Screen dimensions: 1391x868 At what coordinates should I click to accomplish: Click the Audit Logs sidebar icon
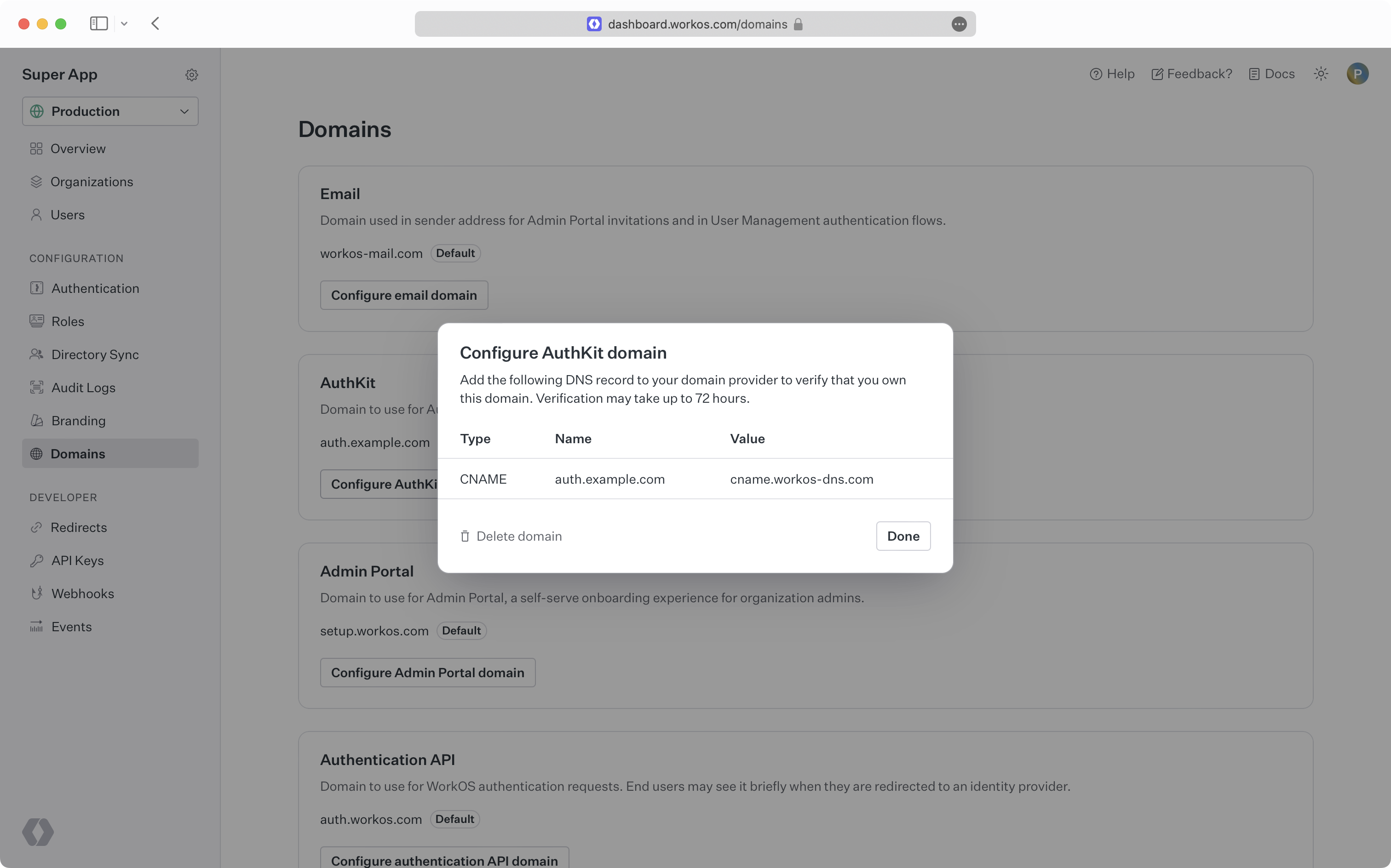[36, 387]
